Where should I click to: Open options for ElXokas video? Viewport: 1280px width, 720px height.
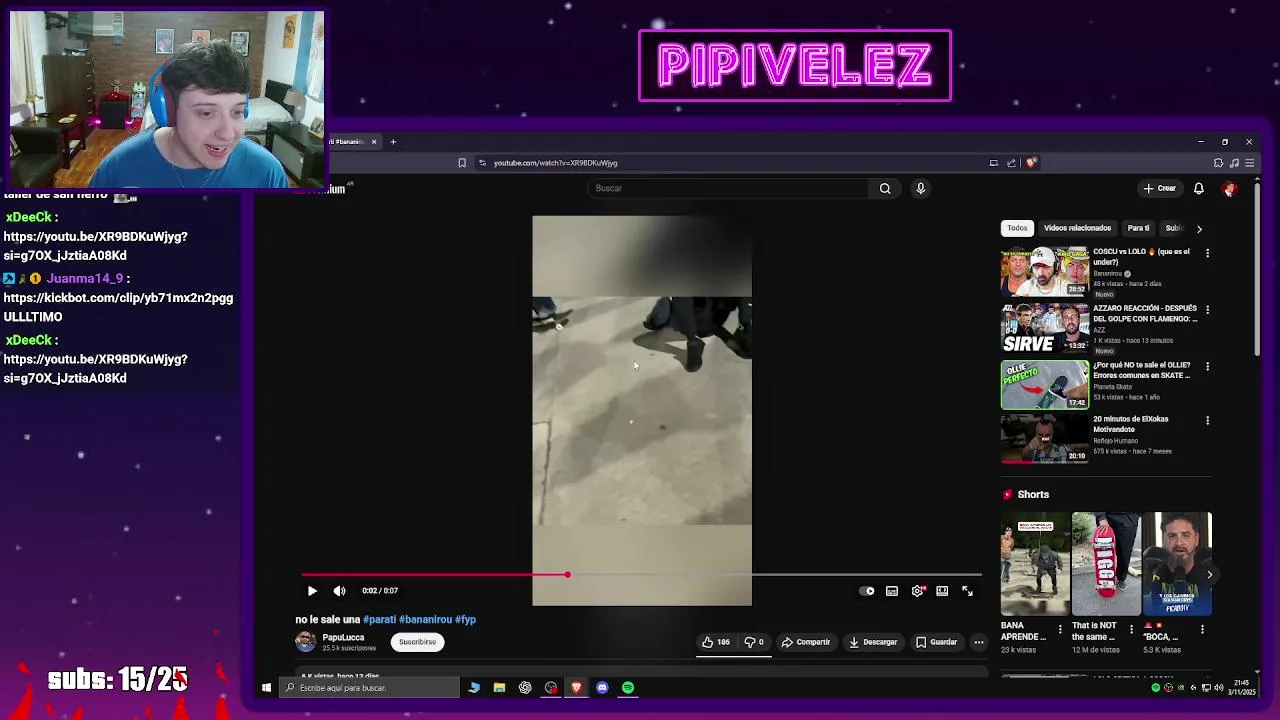(1207, 420)
